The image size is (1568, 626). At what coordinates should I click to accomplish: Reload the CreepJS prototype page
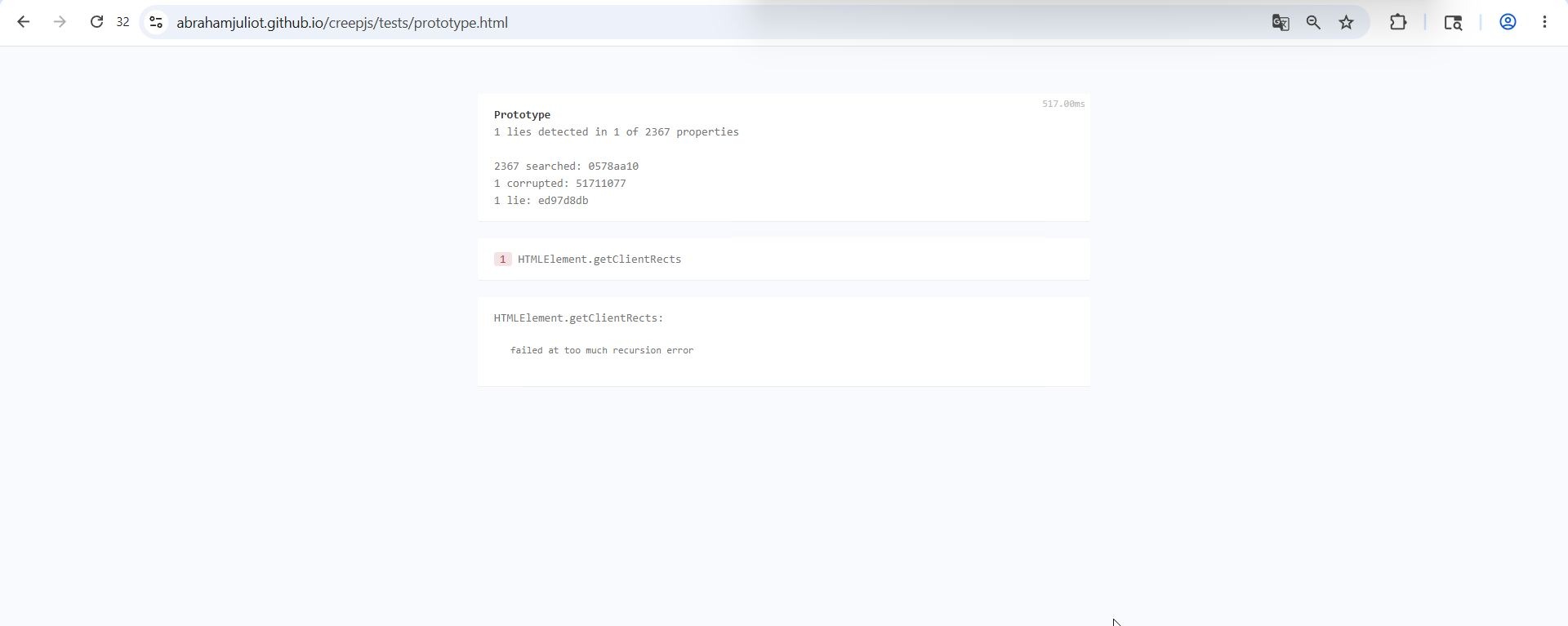click(x=96, y=22)
